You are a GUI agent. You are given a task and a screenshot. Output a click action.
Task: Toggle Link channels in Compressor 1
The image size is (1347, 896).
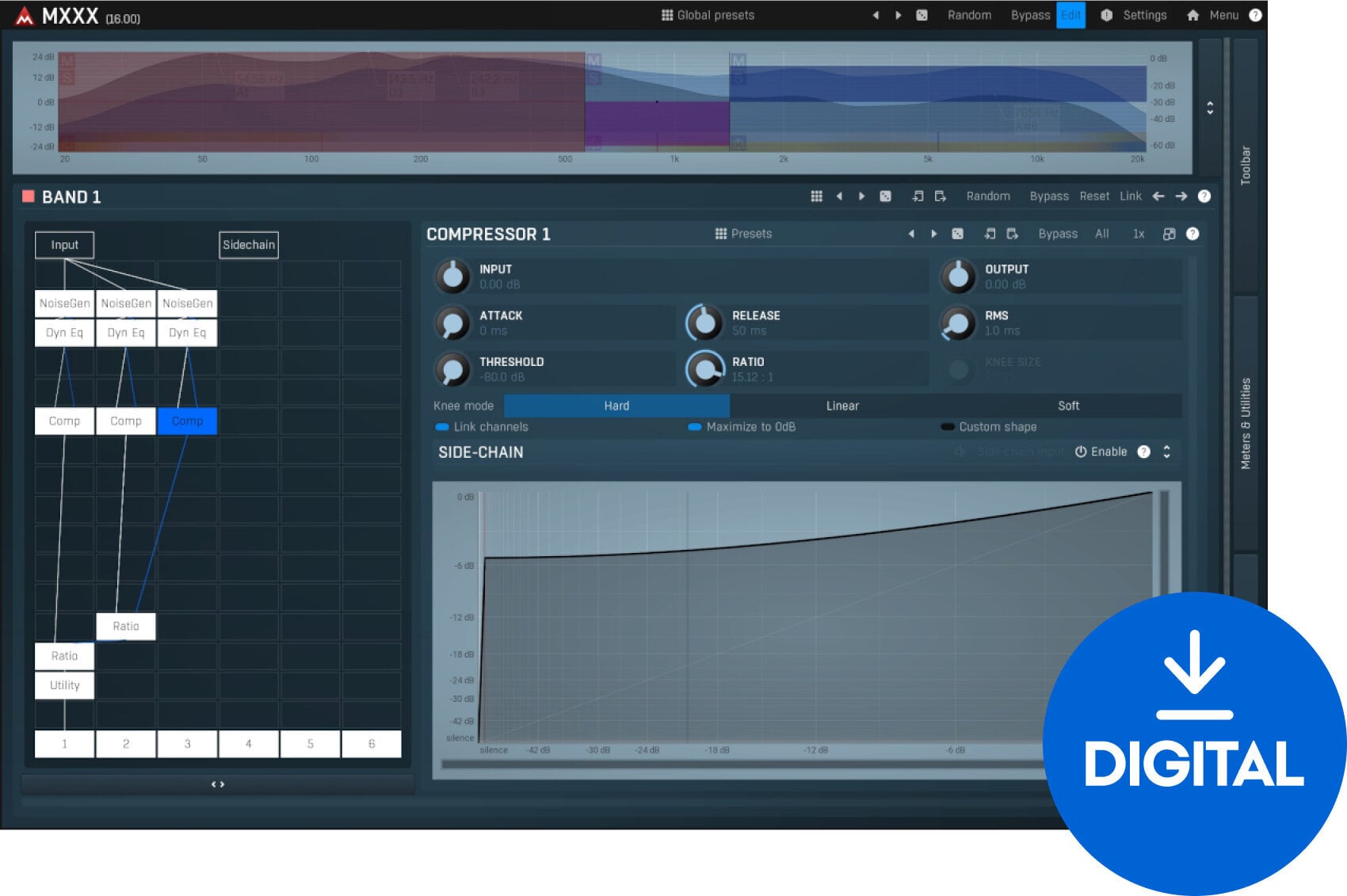[x=442, y=426]
